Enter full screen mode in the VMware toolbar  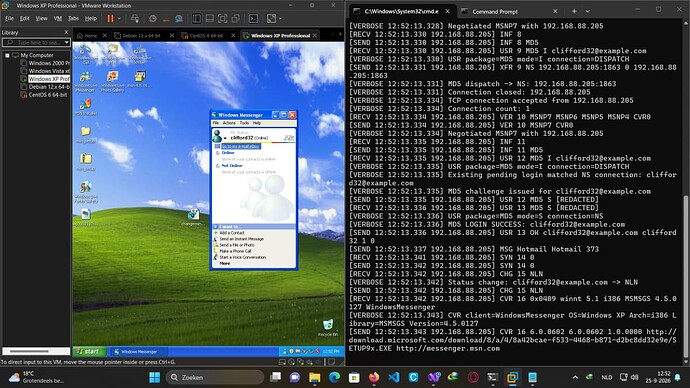click(x=223, y=18)
